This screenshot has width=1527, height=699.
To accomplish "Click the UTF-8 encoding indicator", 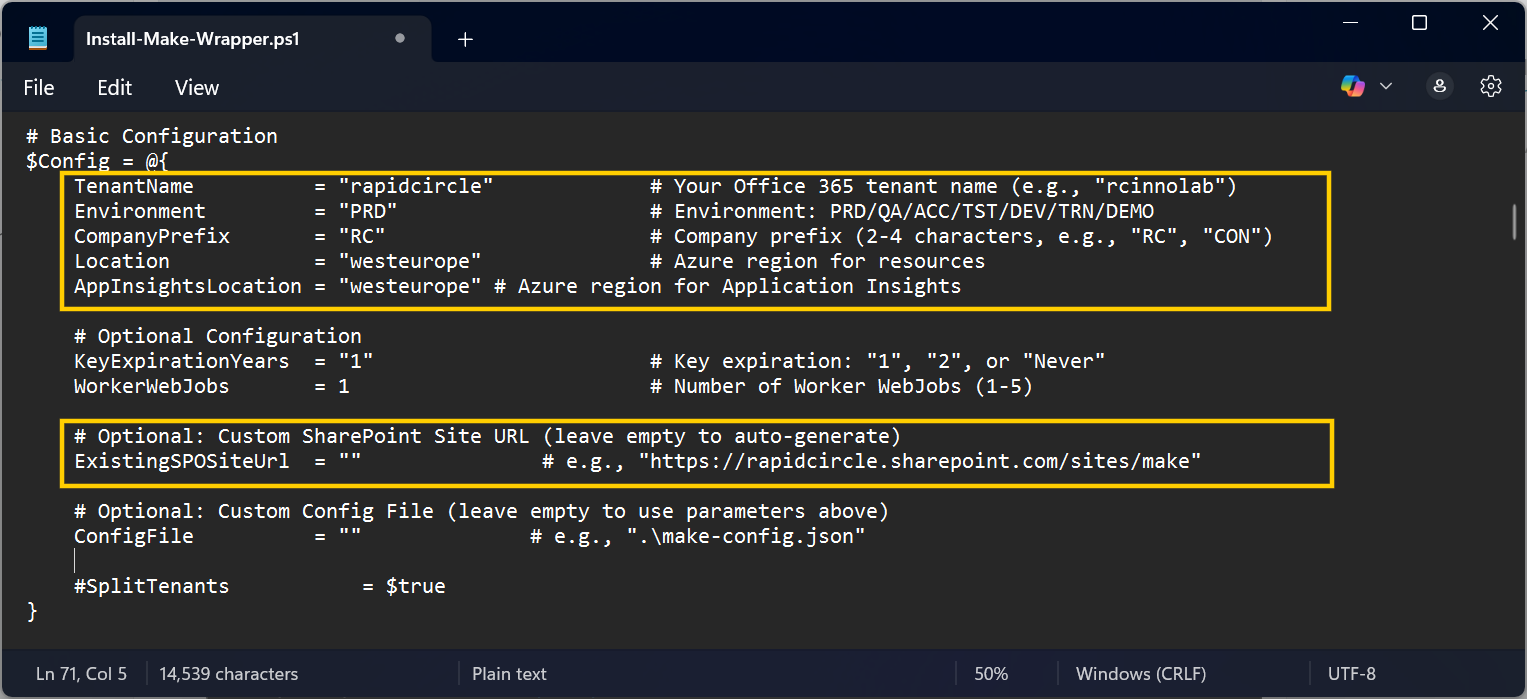I will click(x=1352, y=673).
